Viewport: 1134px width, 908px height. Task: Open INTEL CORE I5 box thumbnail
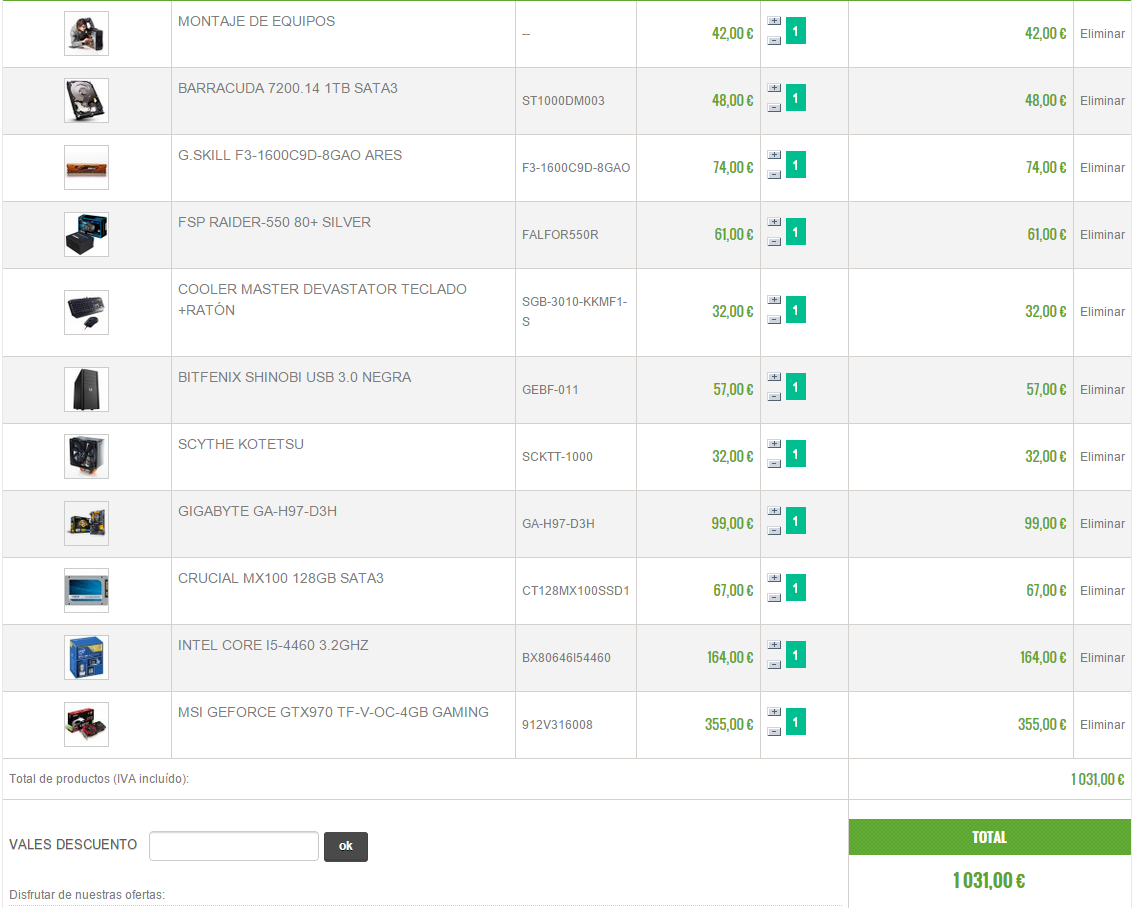click(x=86, y=657)
